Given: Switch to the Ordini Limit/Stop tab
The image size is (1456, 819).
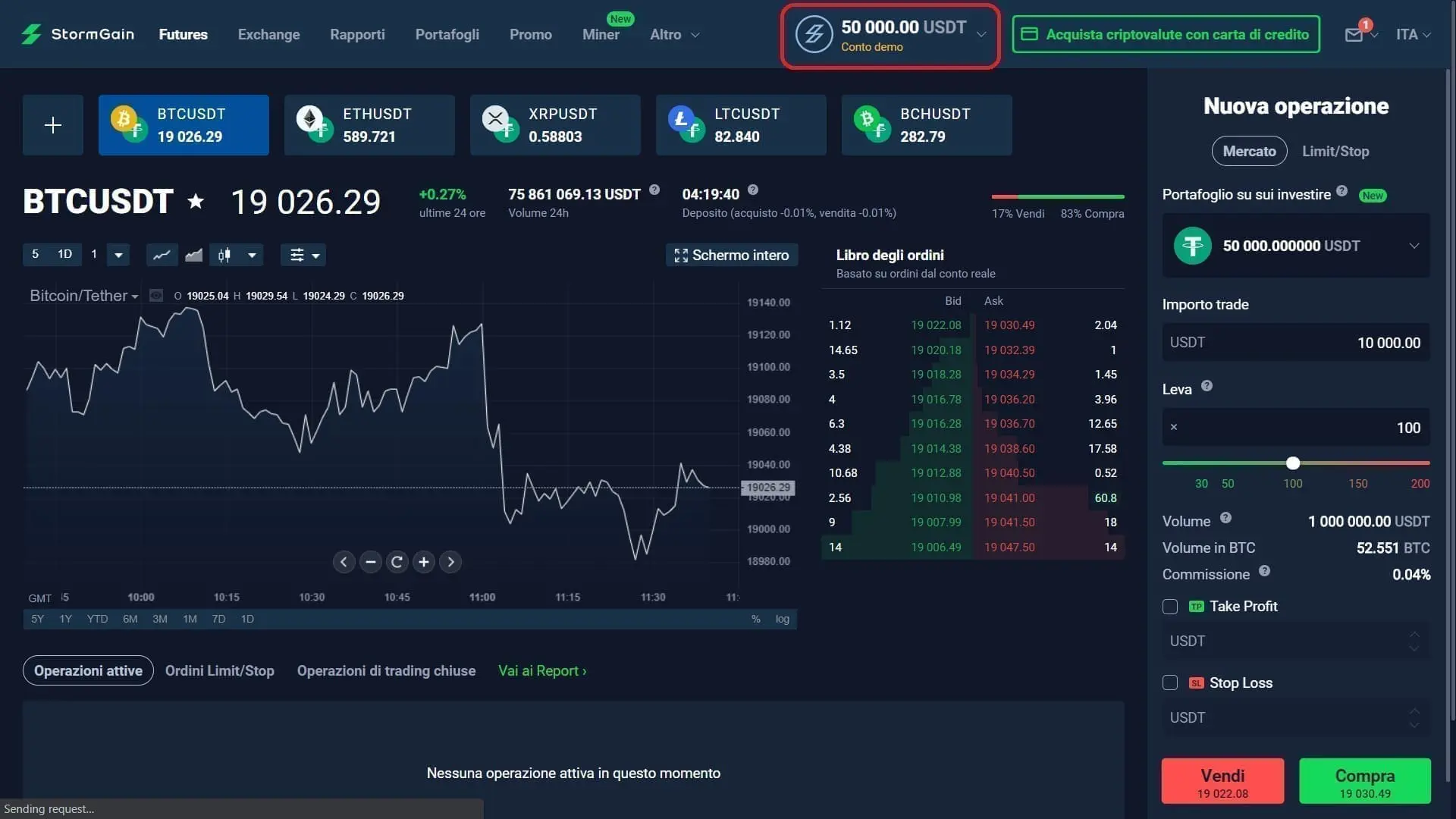Looking at the screenshot, I should coord(219,670).
